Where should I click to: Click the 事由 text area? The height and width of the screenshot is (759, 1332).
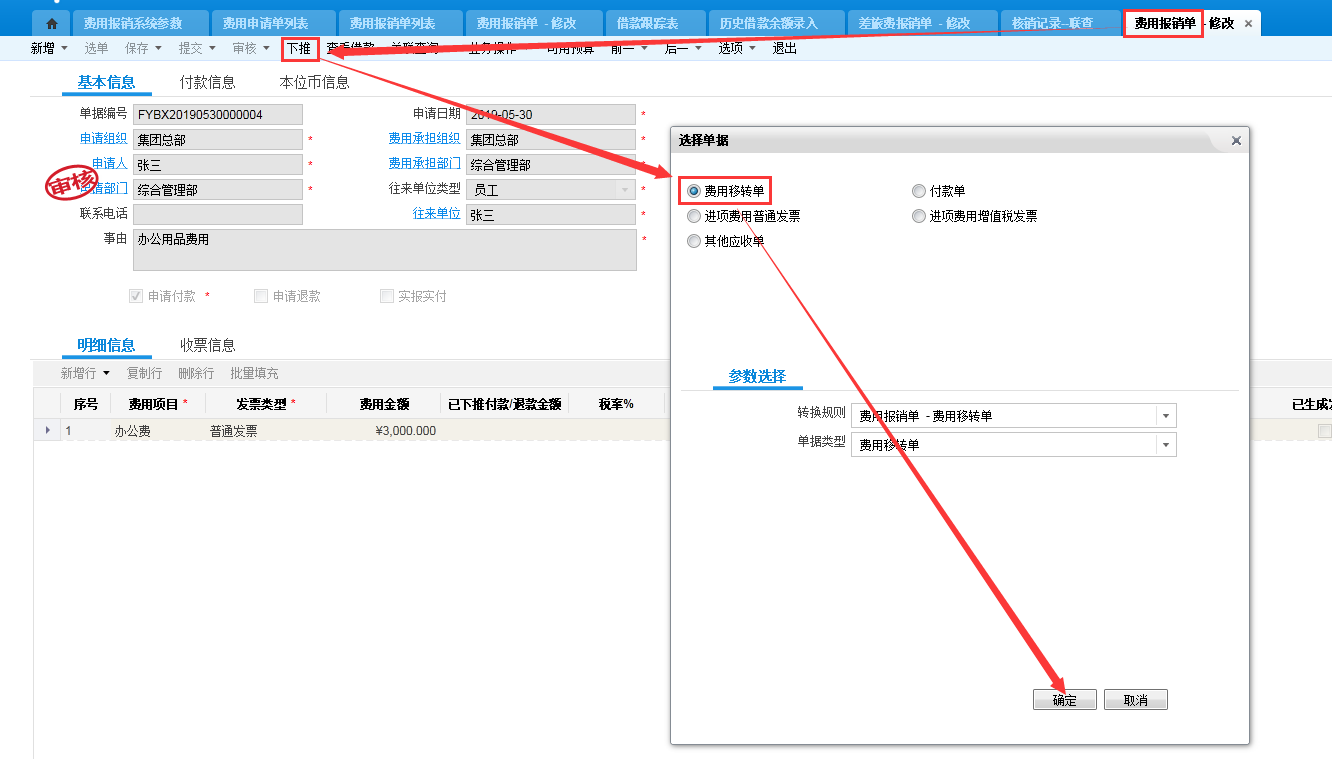384,250
